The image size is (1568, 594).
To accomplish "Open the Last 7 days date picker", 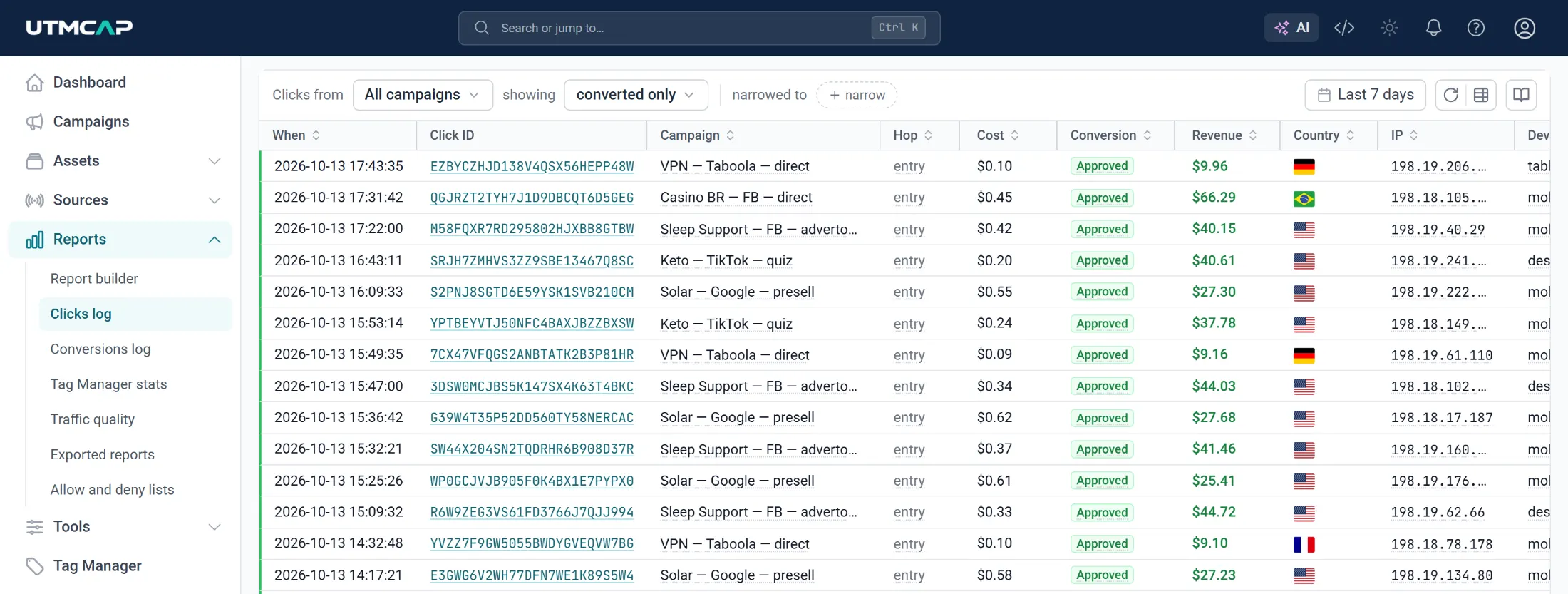I will click(x=1365, y=95).
